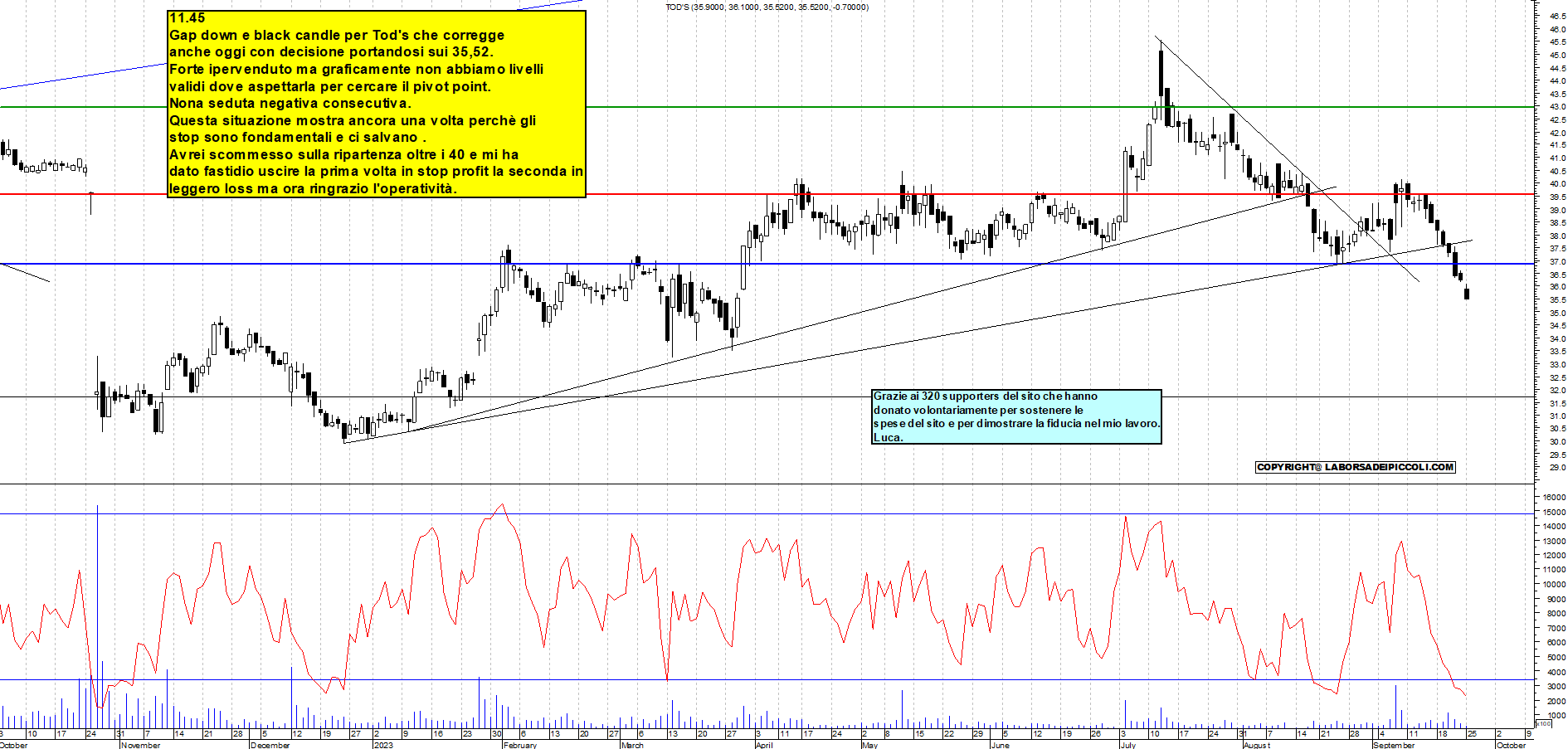Click the 'Nona seduta negativa consecutiva.' line
This screenshot has width=1568, height=749.
[x=290, y=103]
